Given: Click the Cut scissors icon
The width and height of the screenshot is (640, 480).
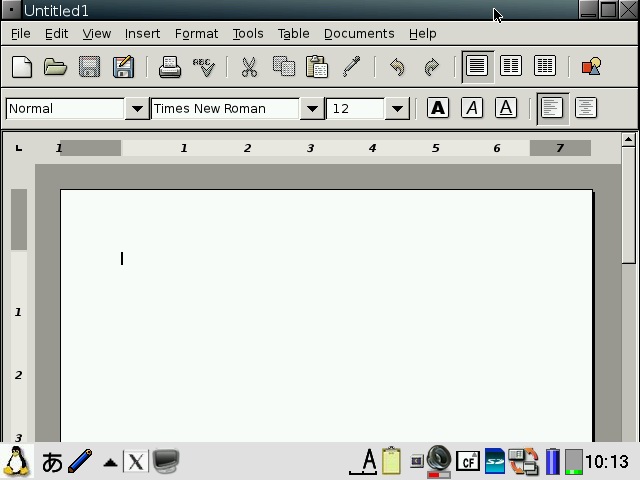Looking at the screenshot, I should 249,67.
